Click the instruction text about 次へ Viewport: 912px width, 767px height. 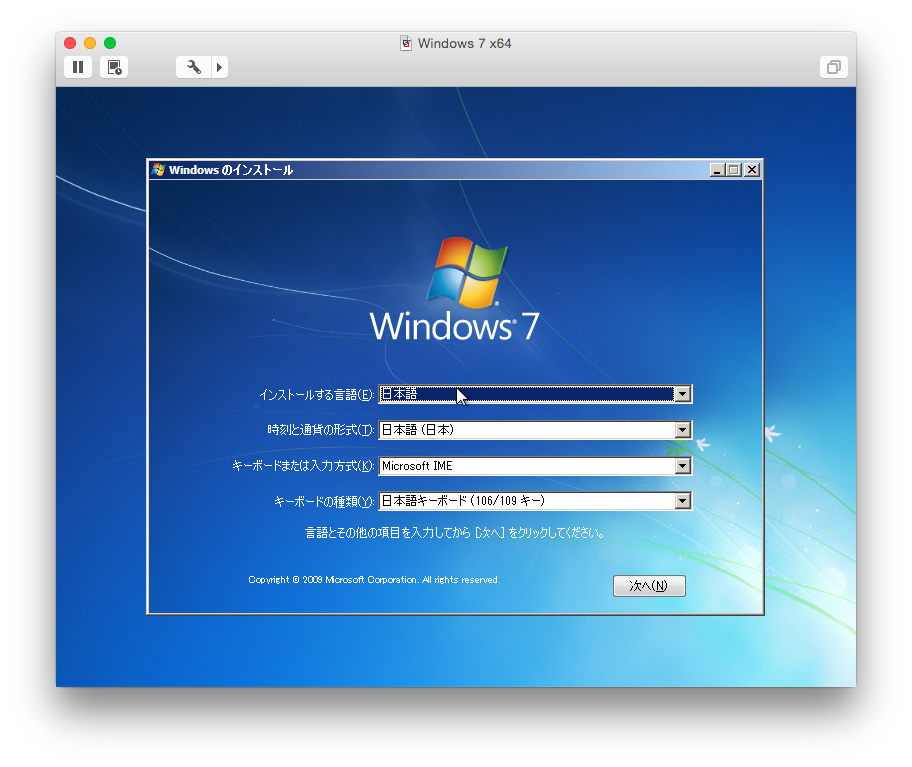pyautogui.click(x=455, y=533)
